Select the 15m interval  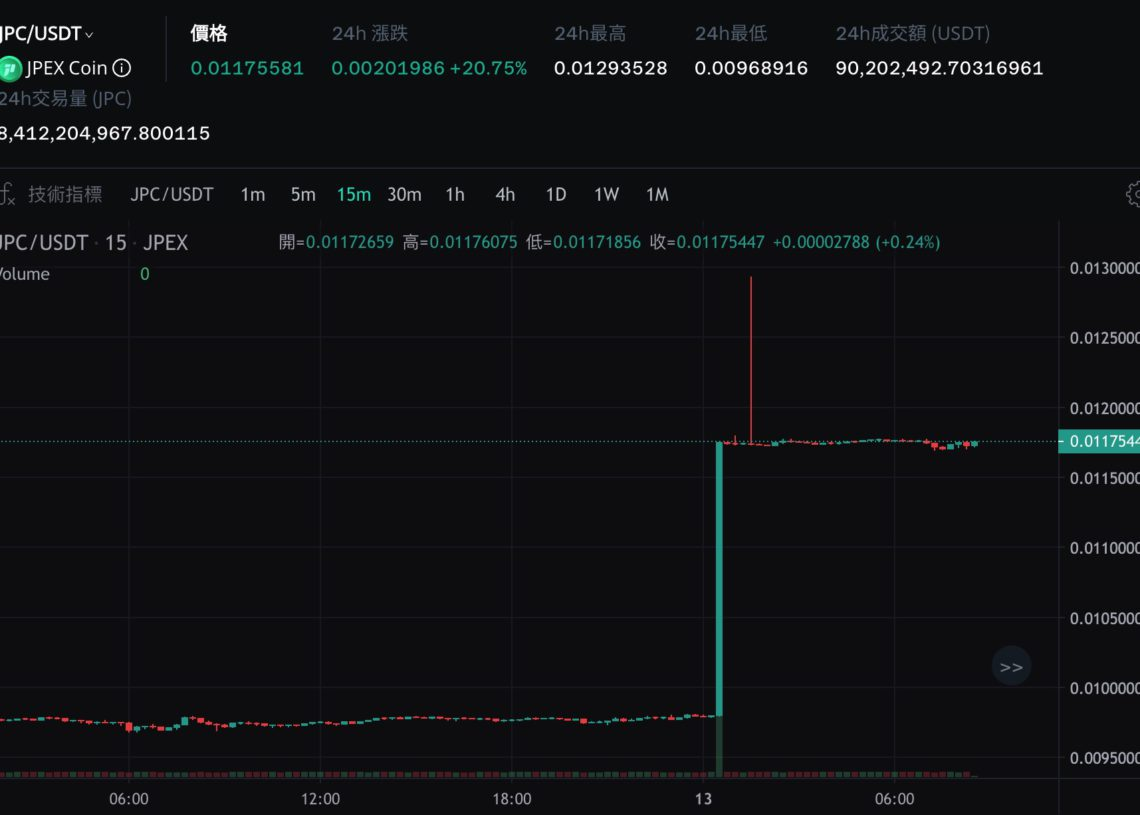353,195
